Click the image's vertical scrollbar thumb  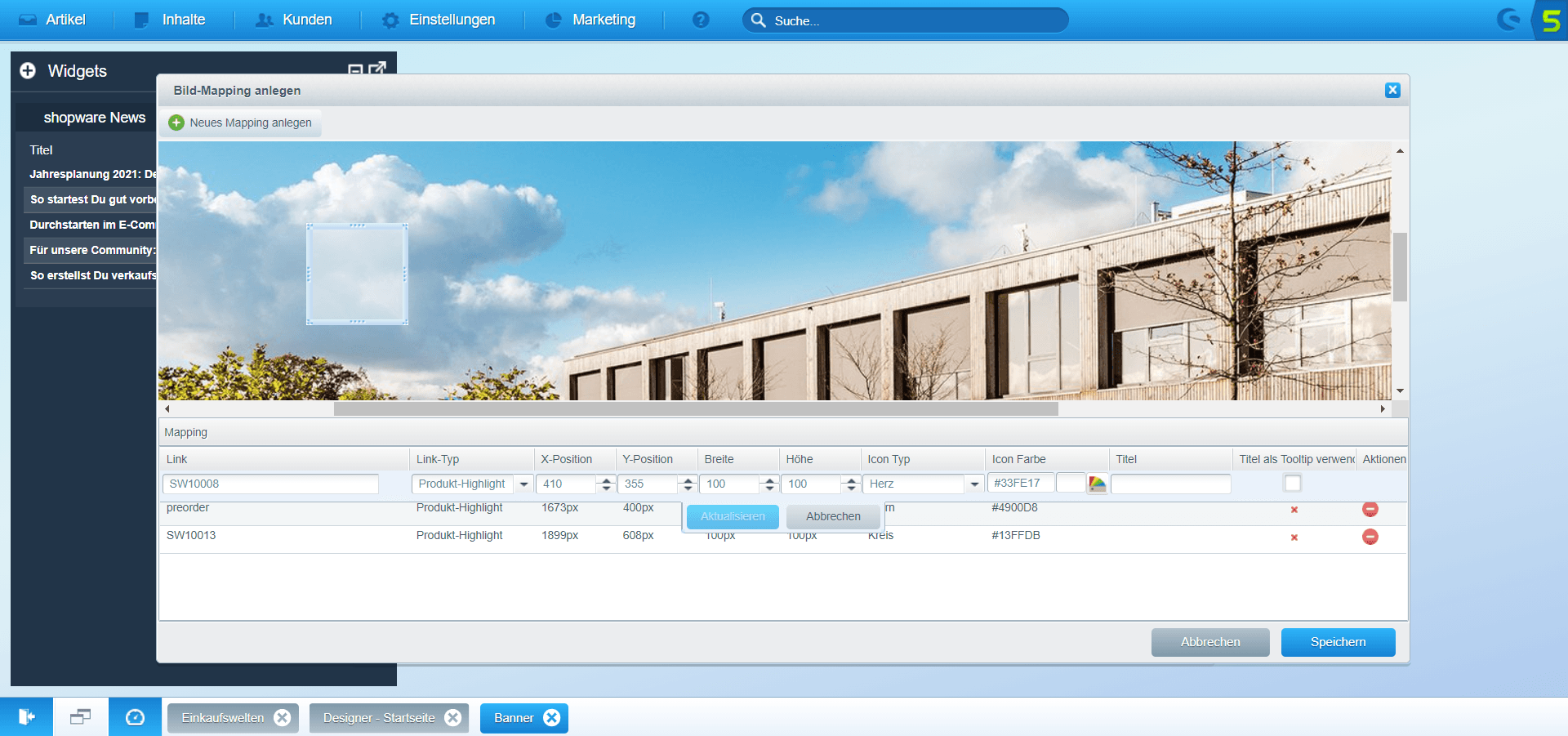(1400, 267)
